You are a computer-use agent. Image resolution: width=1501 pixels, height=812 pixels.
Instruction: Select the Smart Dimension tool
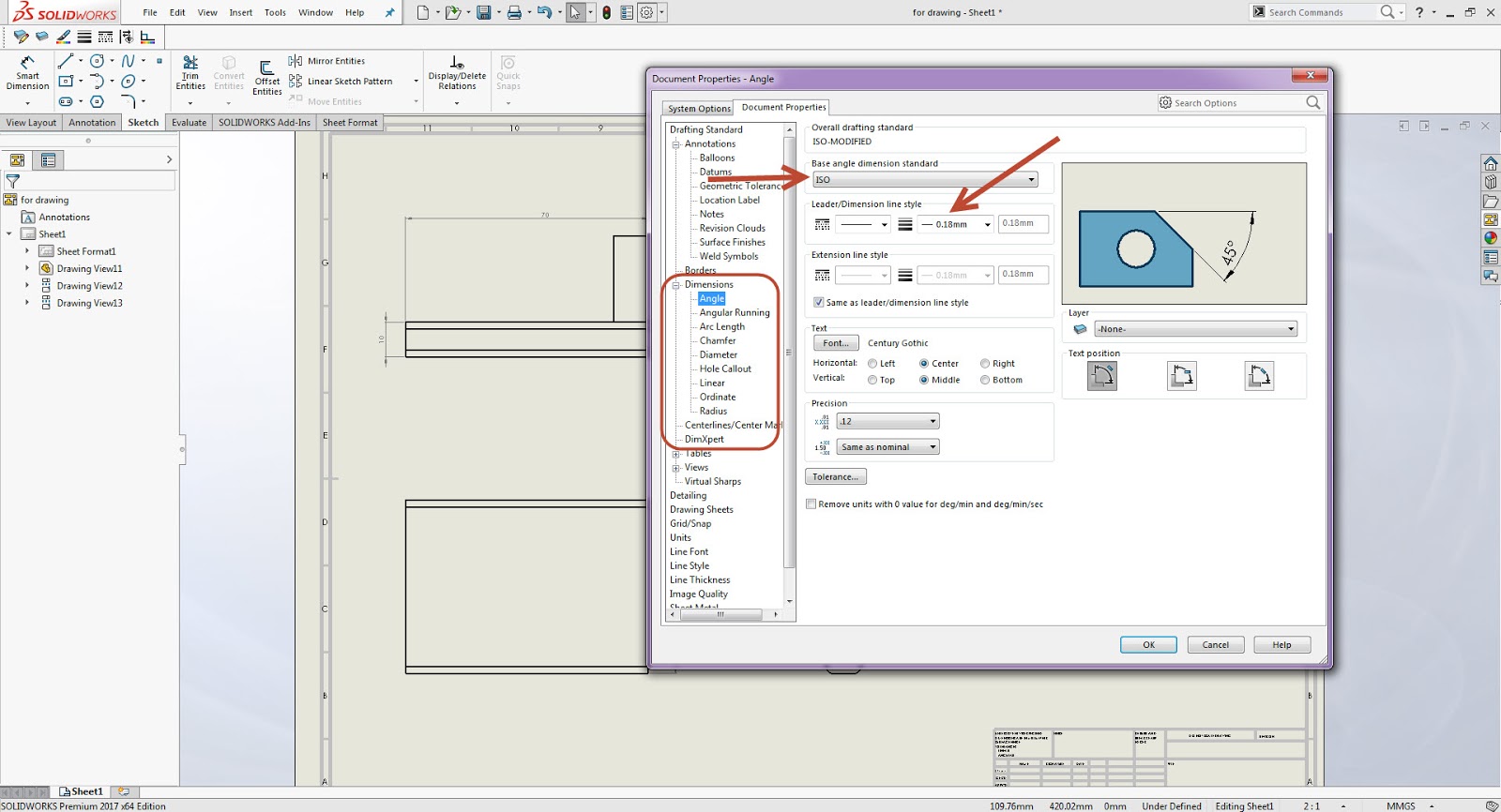click(x=27, y=73)
